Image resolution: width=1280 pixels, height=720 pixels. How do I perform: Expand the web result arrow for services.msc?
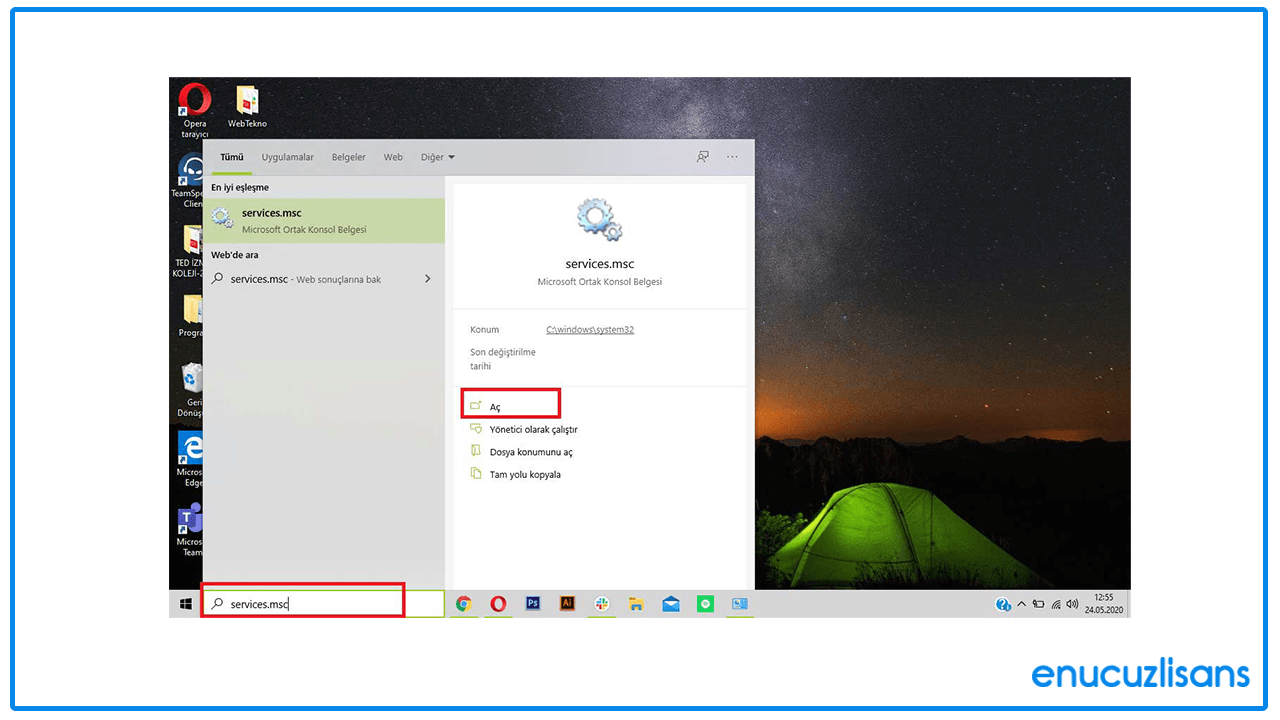pyautogui.click(x=428, y=279)
